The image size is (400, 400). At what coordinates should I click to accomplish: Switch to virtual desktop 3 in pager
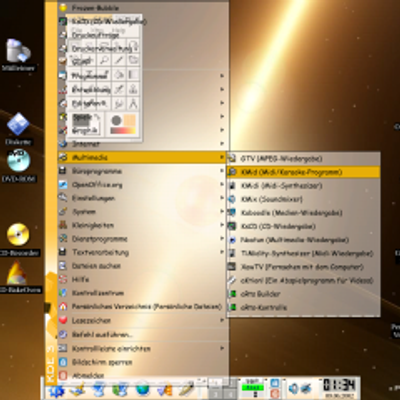pyautogui.click(x=215, y=394)
